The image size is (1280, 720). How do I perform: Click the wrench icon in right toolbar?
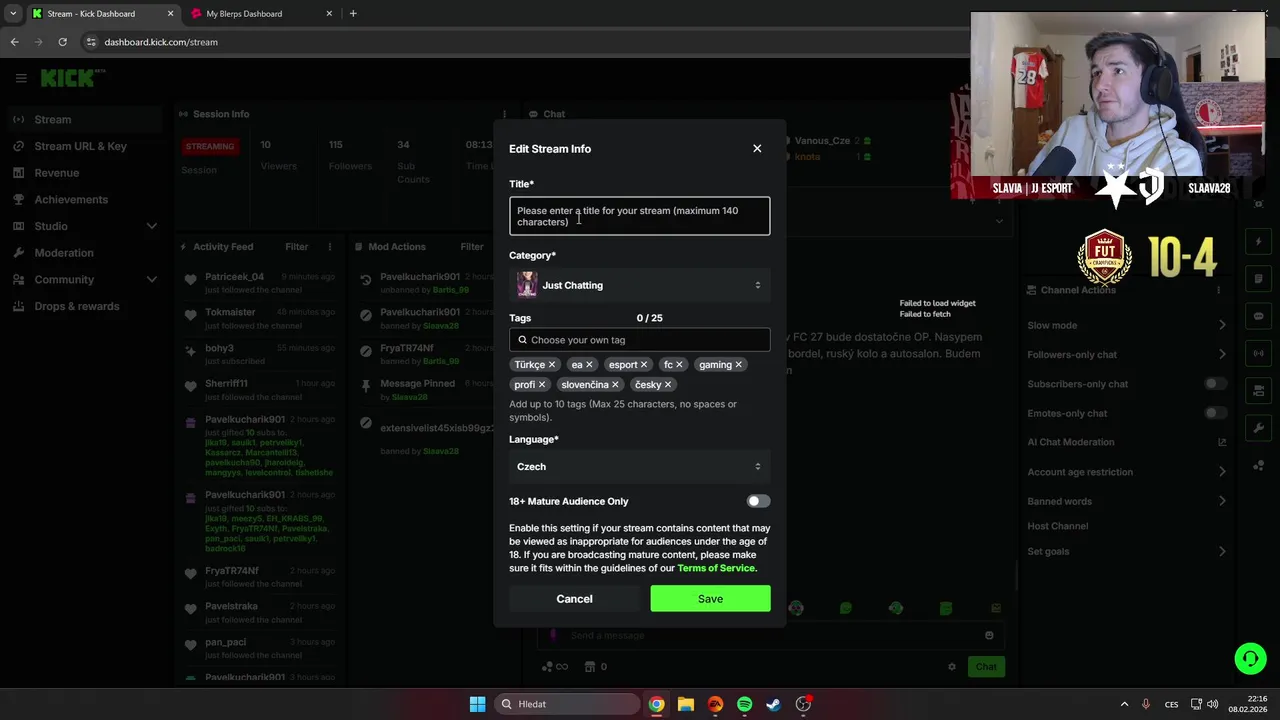pyautogui.click(x=1258, y=428)
